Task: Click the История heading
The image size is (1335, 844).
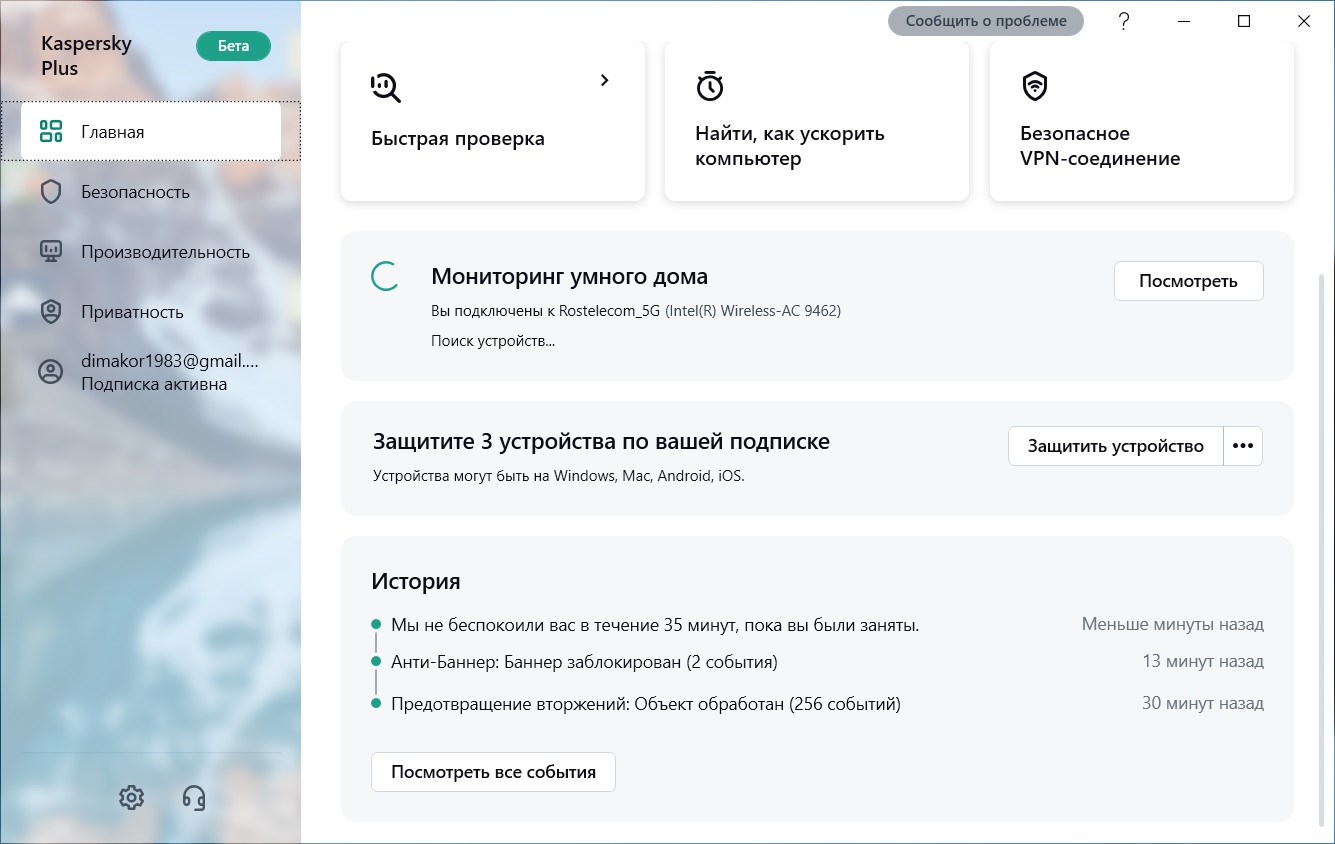Action: click(416, 581)
